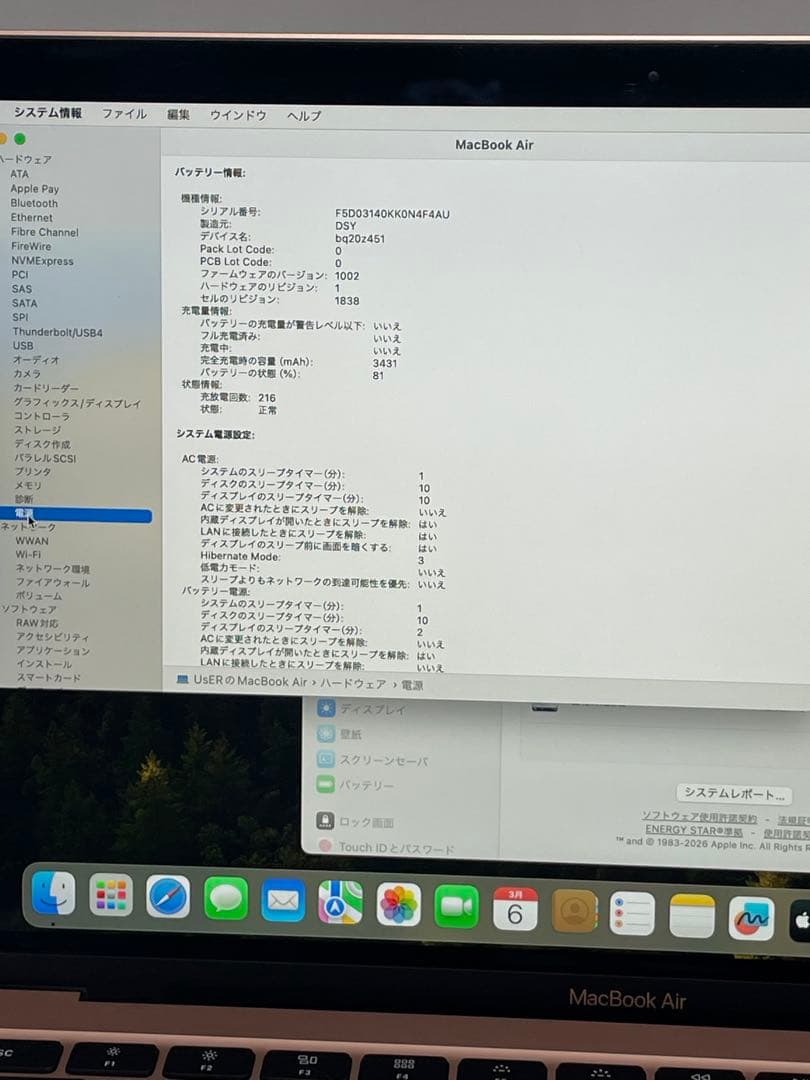Open Notes app in the Dock
810x1080 pixels.
coord(692,915)
